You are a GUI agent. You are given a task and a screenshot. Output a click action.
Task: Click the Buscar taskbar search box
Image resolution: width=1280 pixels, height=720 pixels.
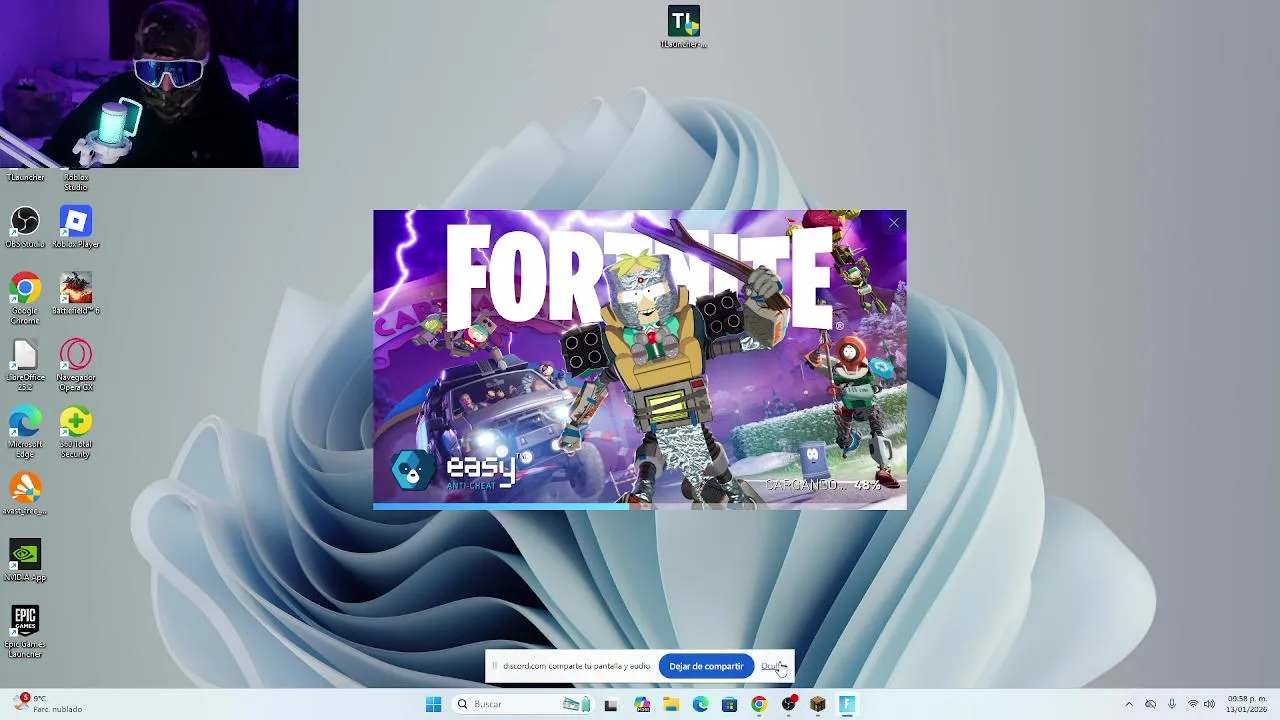[524, 704]
